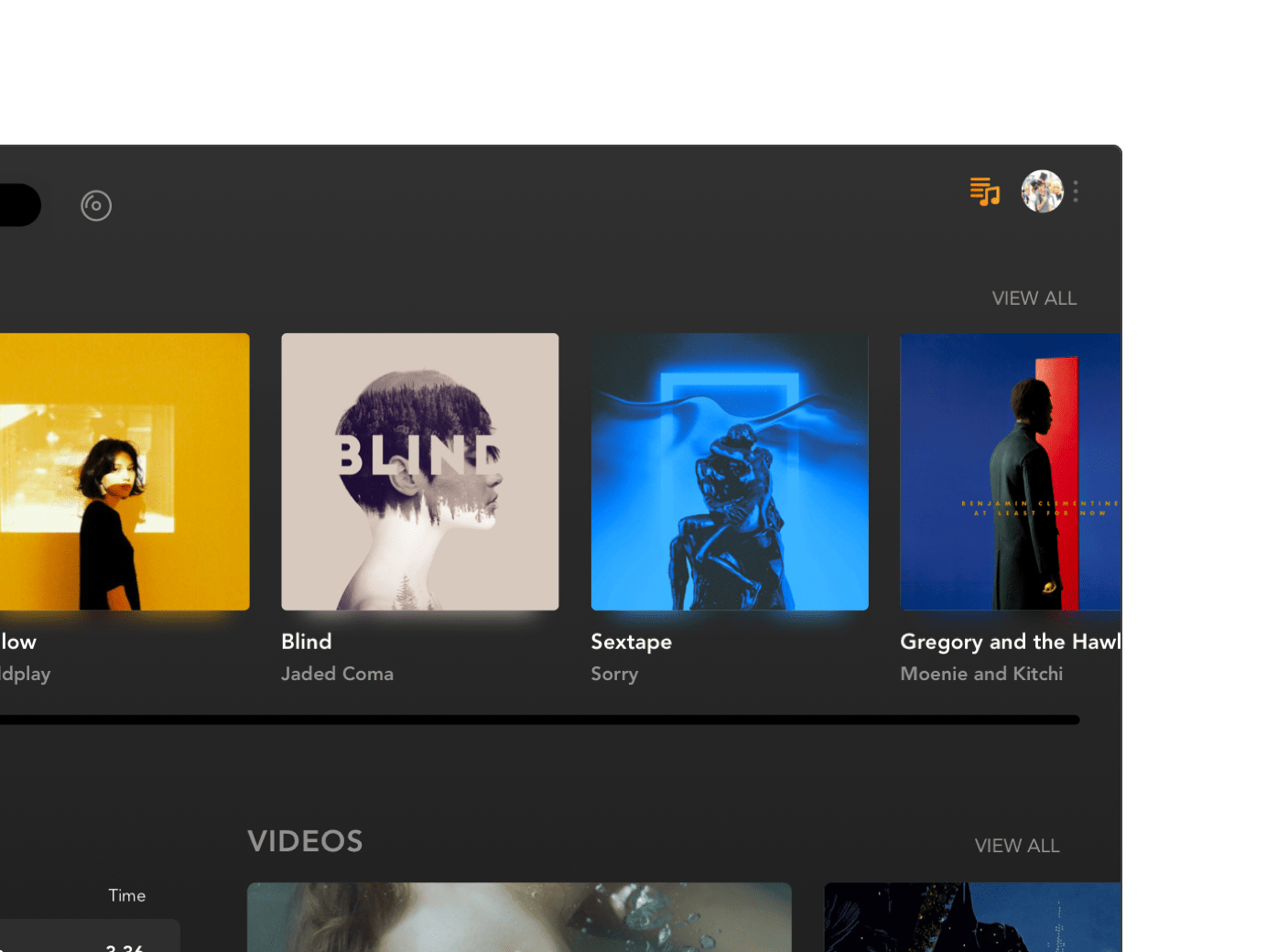Click the Jaded Coma artist name
The image size is (1267, 952).
337,674
